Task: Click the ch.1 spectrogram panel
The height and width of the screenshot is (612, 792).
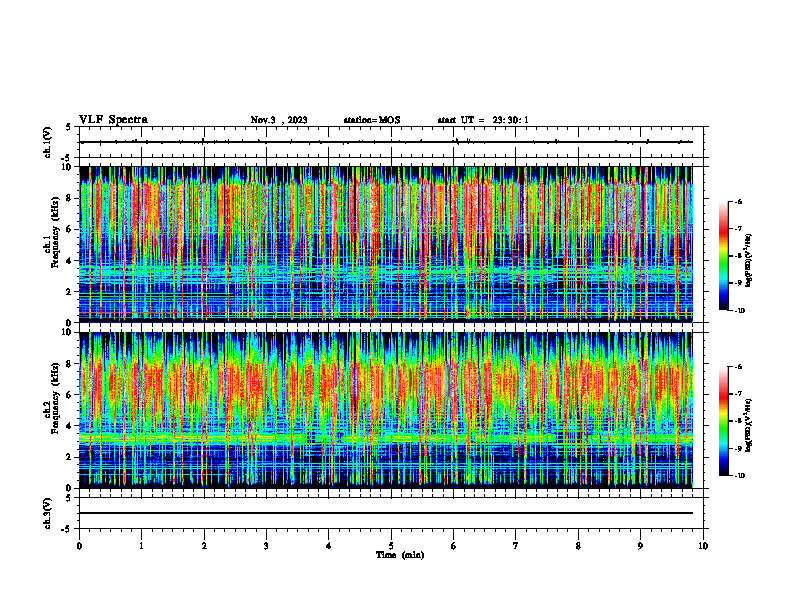Action: point(386,244)
